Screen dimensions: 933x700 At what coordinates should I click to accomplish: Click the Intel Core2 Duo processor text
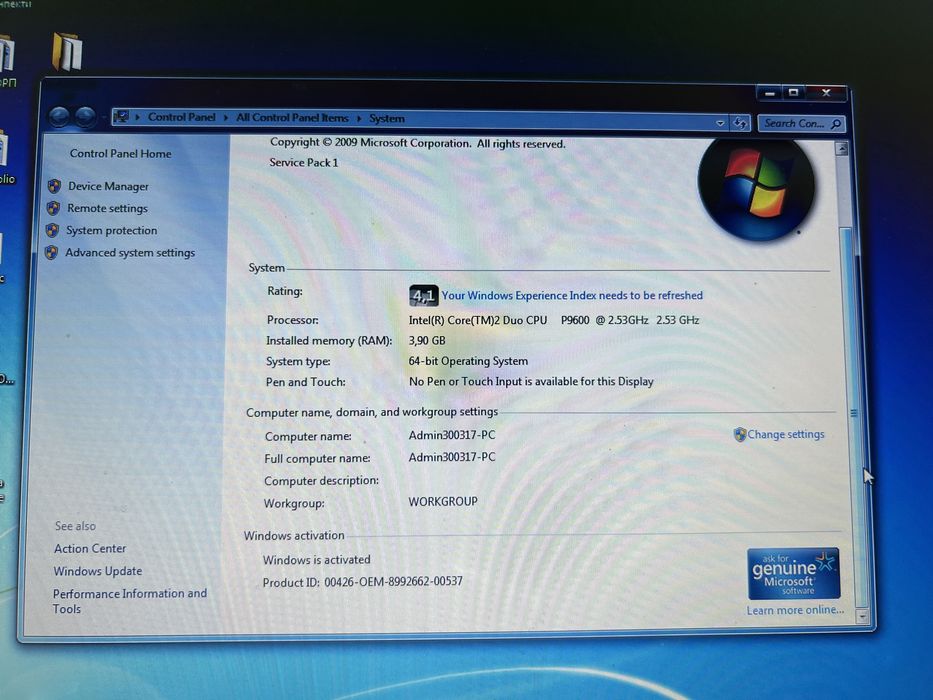pyautogui.click(x=553, y=320)
